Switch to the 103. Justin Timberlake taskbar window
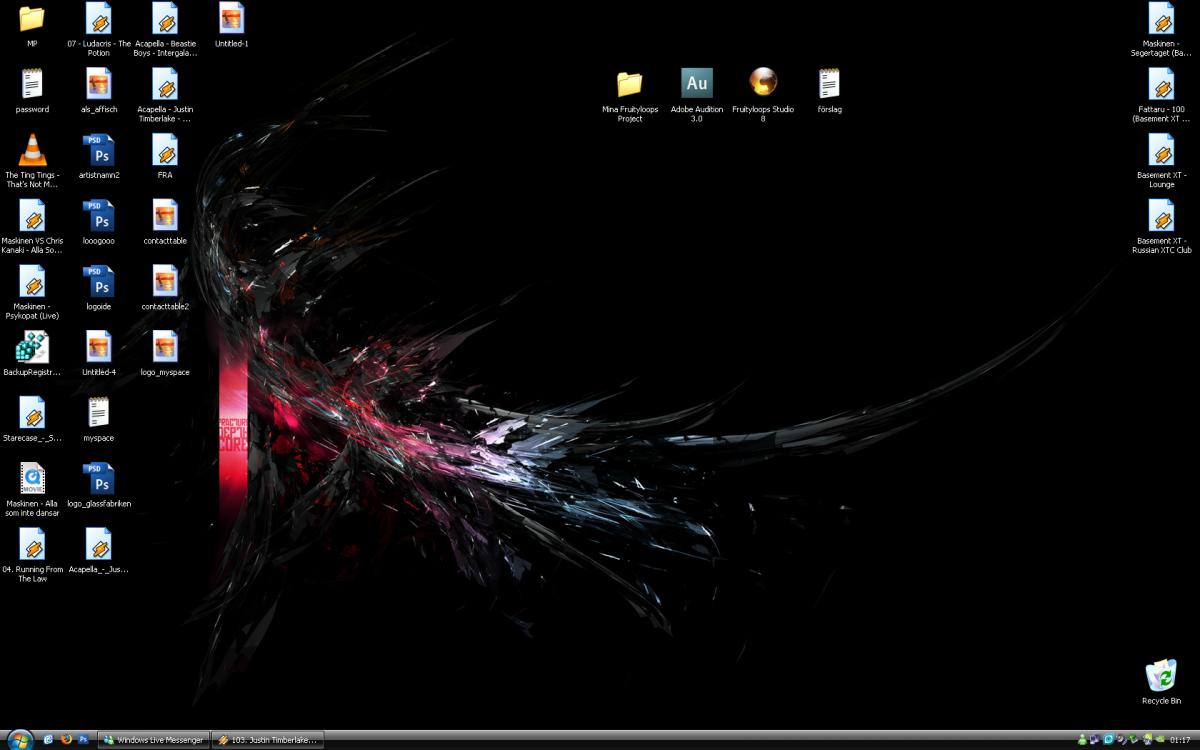Screen dimensions: 1200x750 tap(268, 740)
